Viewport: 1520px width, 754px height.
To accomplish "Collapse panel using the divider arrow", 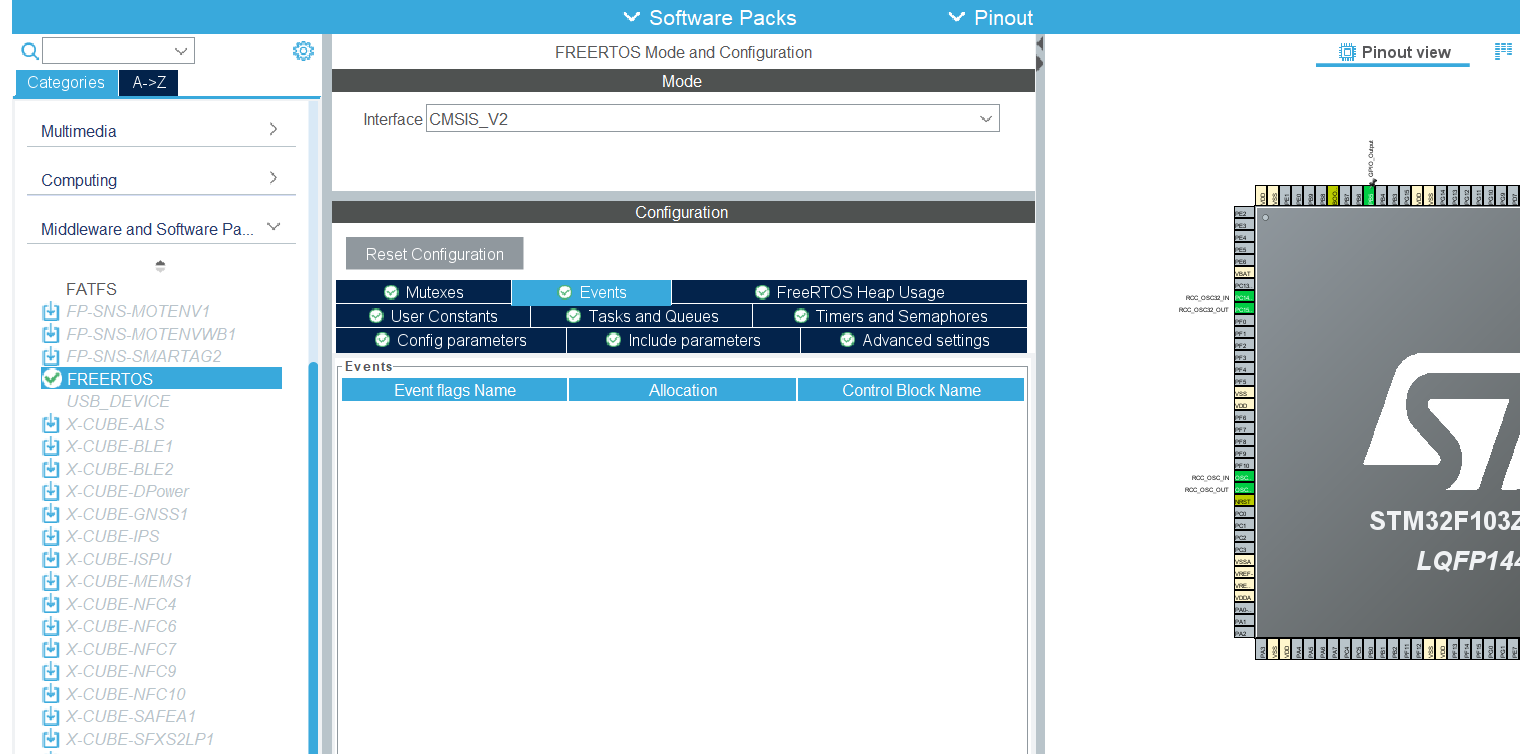I will [x=1040, y=44].
